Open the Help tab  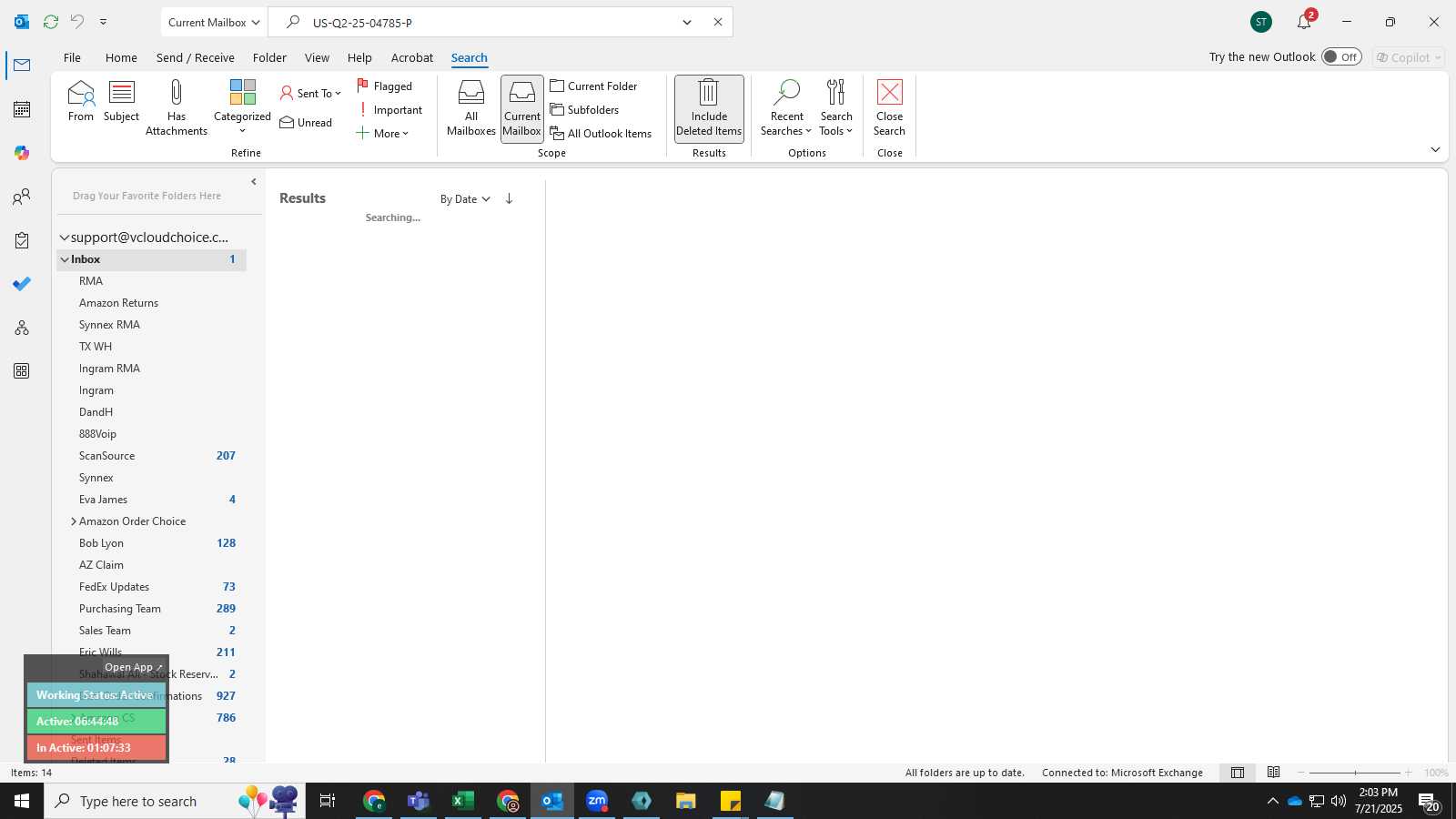359,57
